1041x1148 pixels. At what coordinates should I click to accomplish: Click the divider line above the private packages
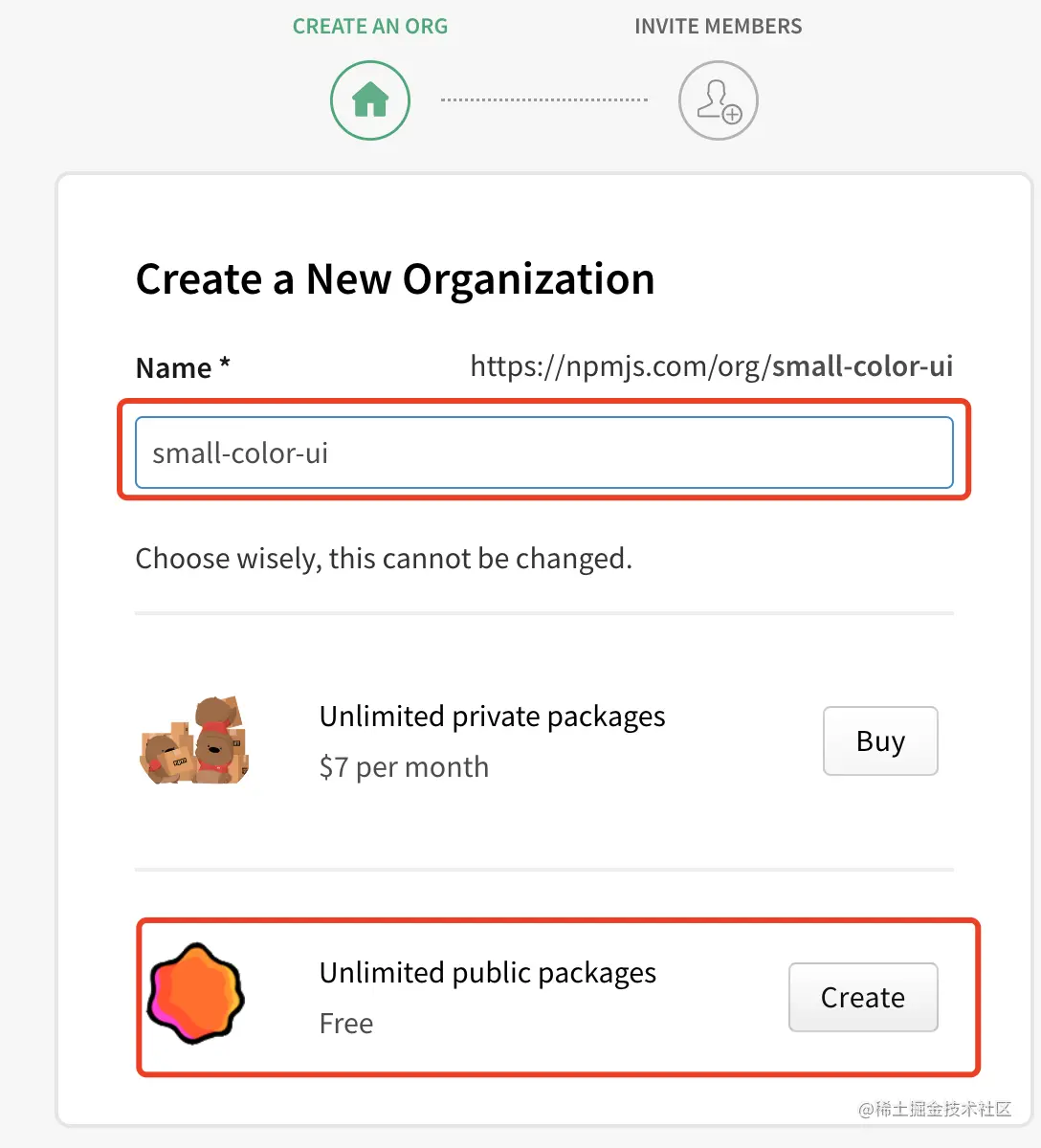click(543, 612)
